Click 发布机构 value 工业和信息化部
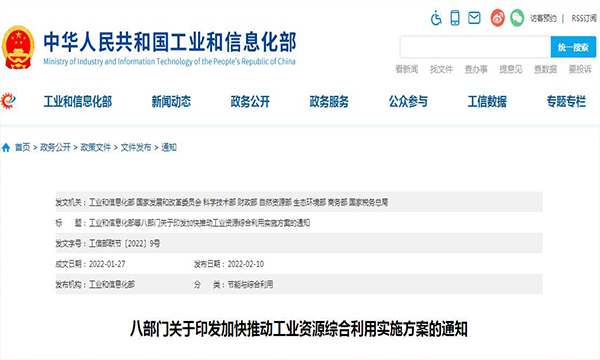 tap(112, 284)
